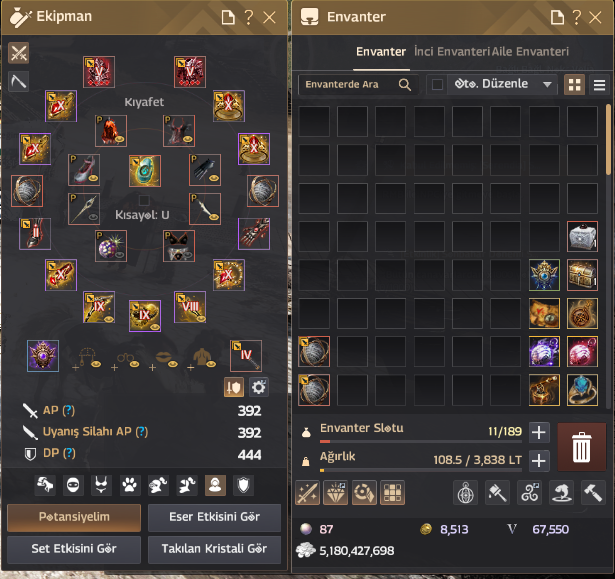
Task: Toggle the checkbox above Kısayol: U
Action: click(144, 200)
